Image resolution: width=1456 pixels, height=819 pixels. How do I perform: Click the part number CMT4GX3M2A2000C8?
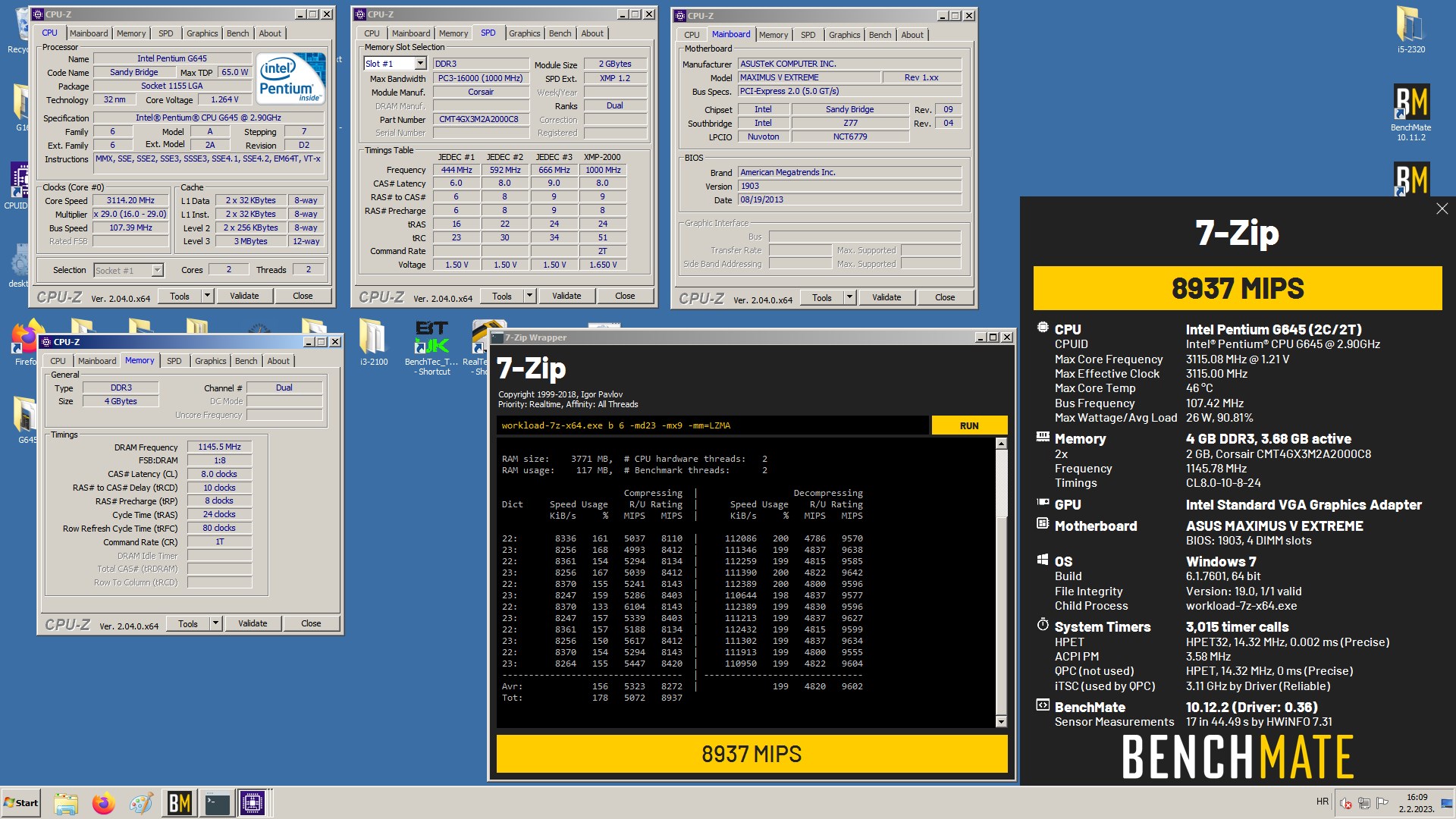481,120
